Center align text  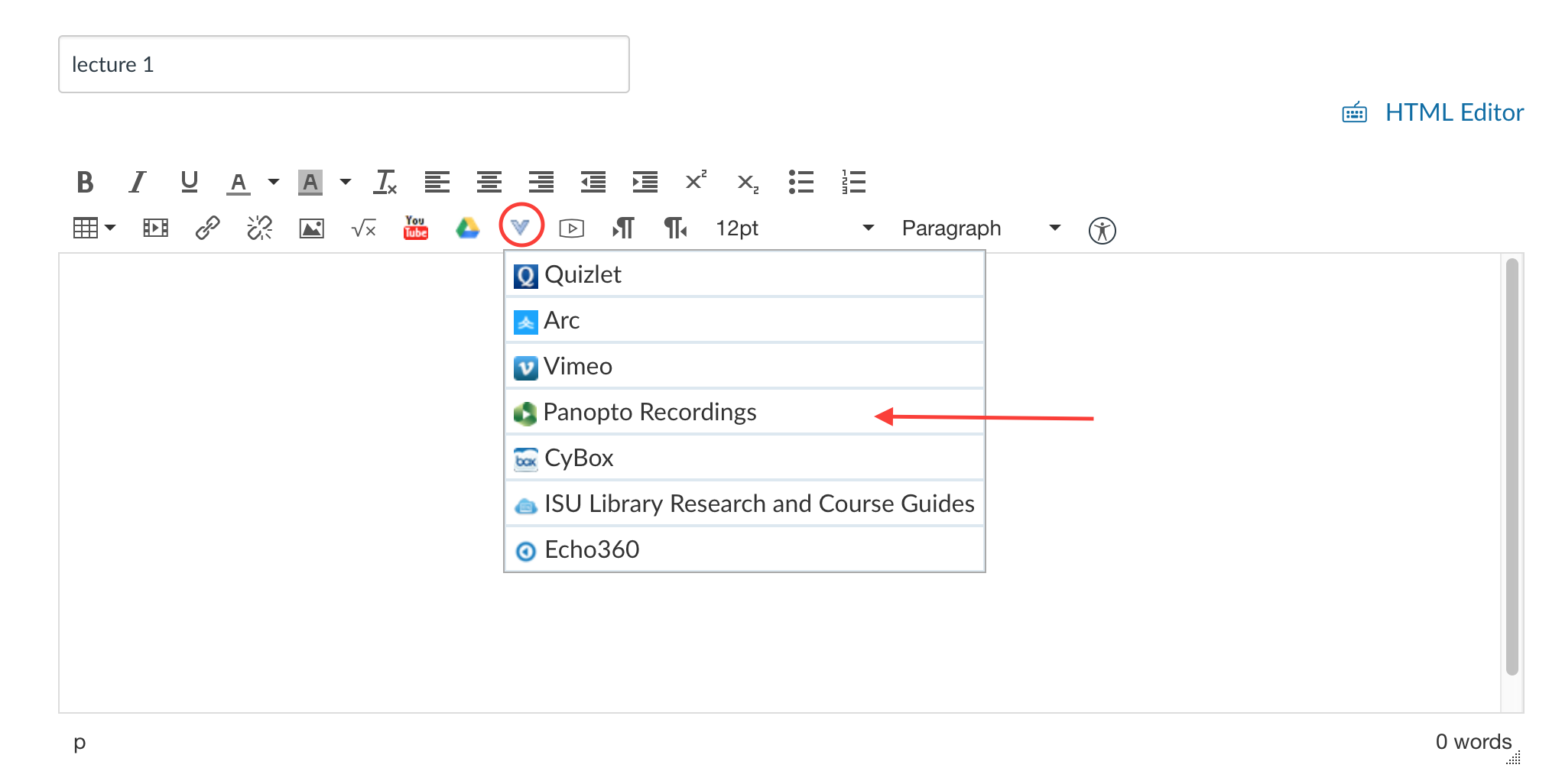[x=489, y=182]
